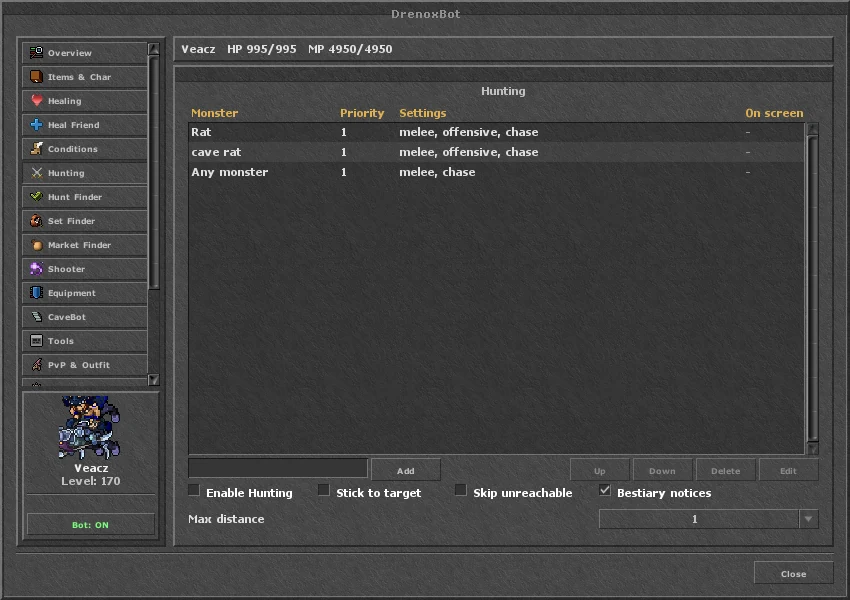Click the Tools icon

click(x=36, y=340)
